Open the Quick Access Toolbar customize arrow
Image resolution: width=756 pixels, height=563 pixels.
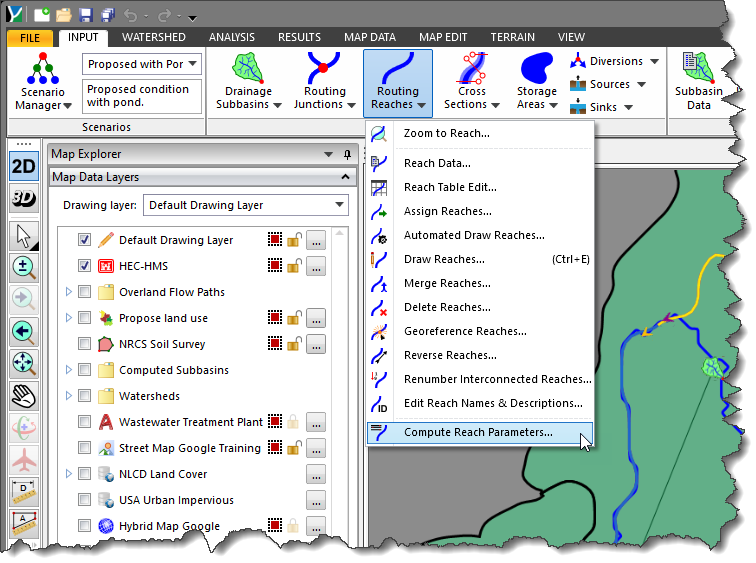point(192,18)
